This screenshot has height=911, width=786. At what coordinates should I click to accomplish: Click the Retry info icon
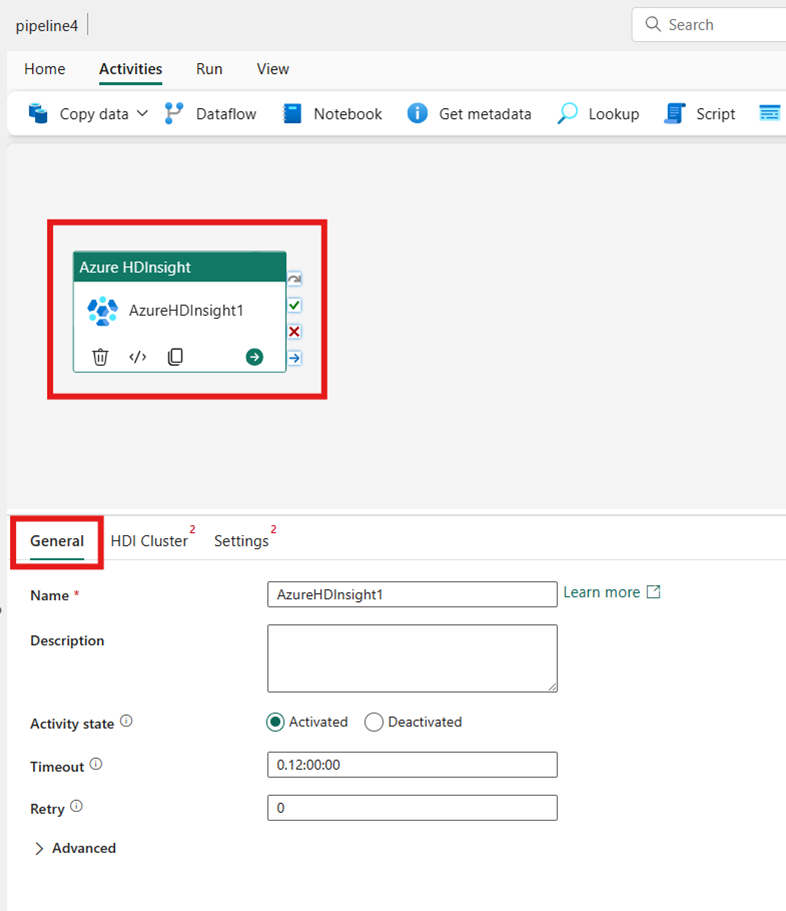(76, 806)
